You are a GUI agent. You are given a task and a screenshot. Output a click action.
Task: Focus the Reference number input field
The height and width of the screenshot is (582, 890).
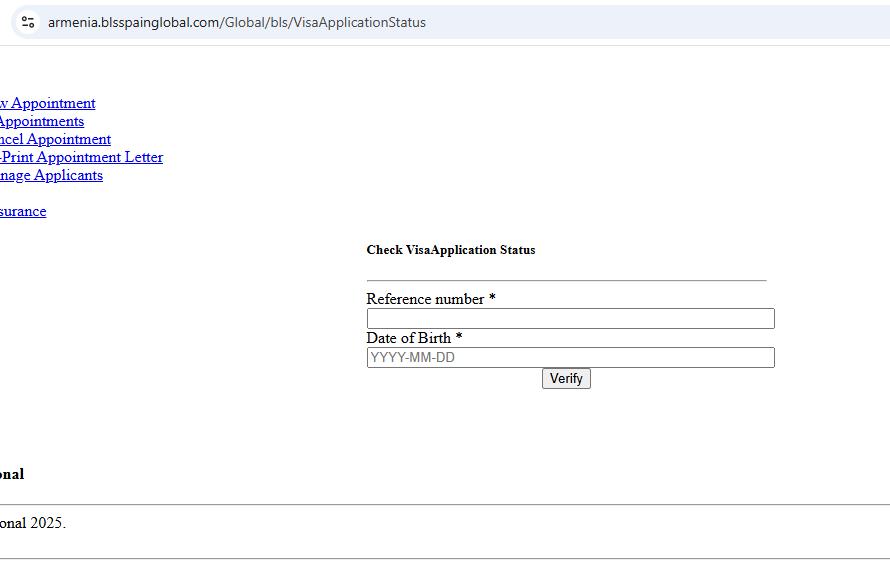point(570,318)
